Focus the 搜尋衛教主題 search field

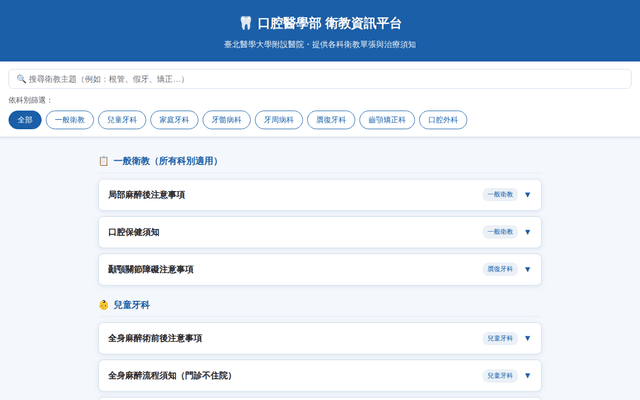click(x=320, y=79)
